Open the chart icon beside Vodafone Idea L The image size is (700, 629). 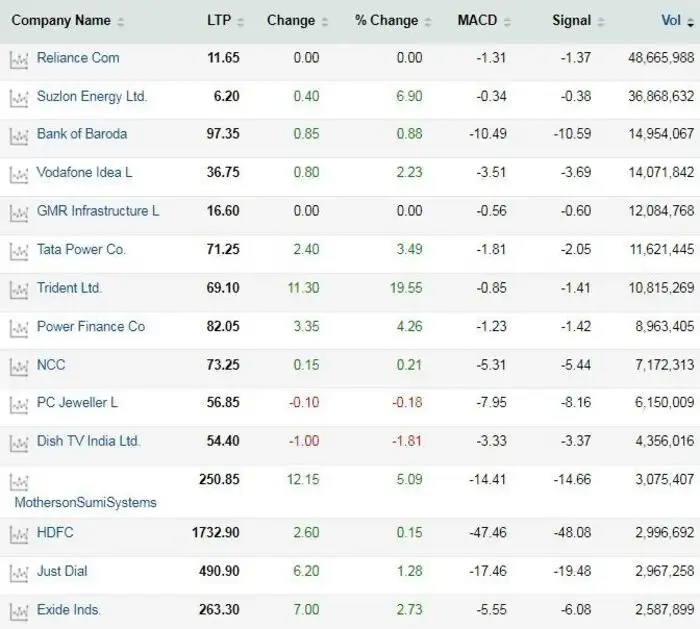(18, 174)
